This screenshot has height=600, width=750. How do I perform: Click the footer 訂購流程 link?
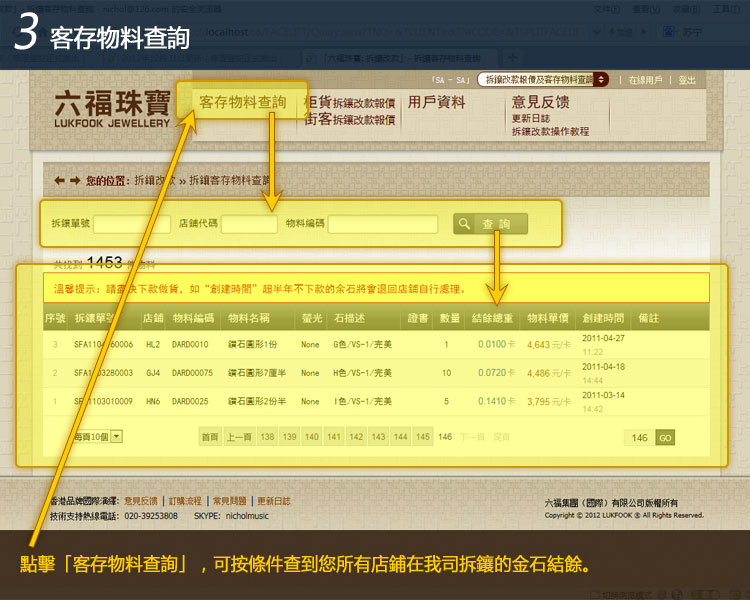click(x=185, y=501)
